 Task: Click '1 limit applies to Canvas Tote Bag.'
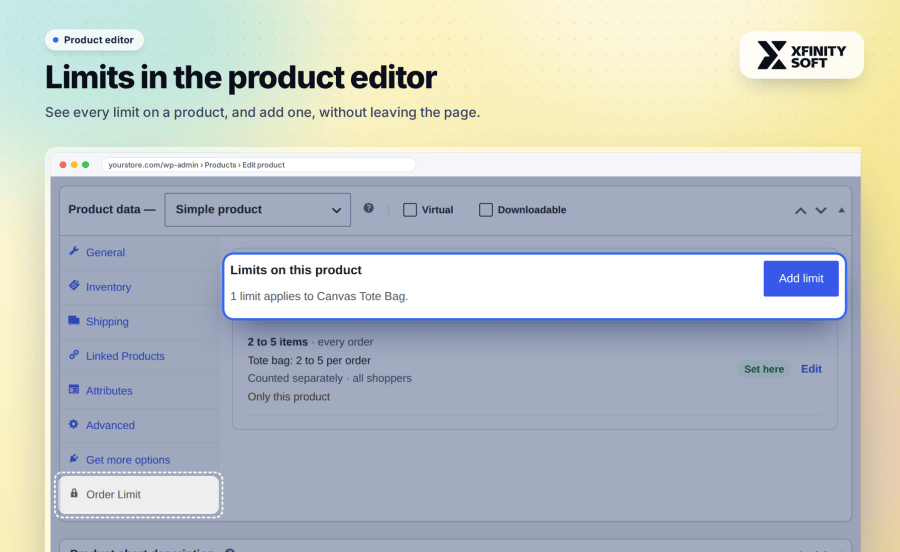(319, 297)
